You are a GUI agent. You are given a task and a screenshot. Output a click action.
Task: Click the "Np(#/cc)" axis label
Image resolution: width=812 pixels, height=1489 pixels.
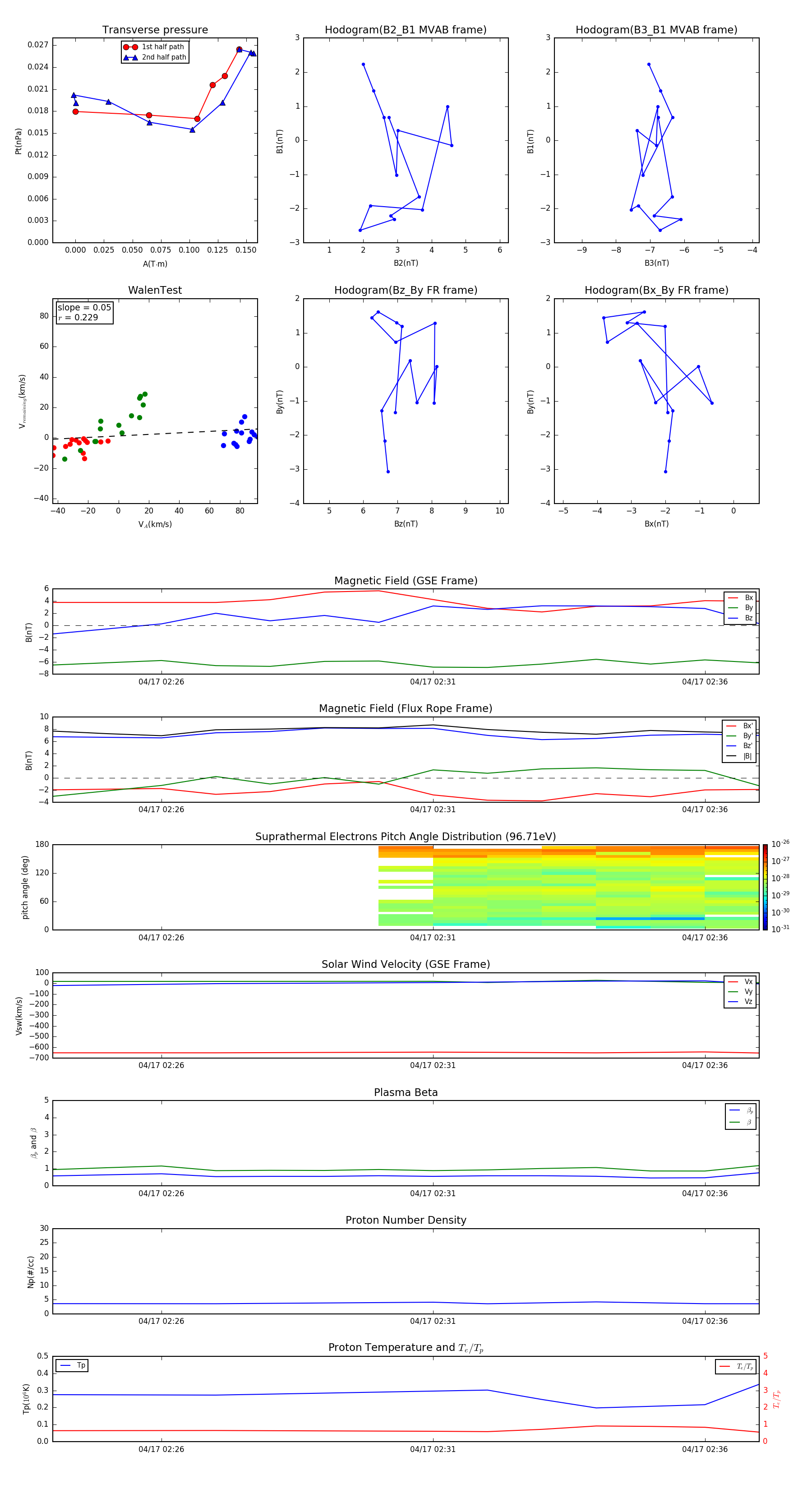(x=31, y=1272)
